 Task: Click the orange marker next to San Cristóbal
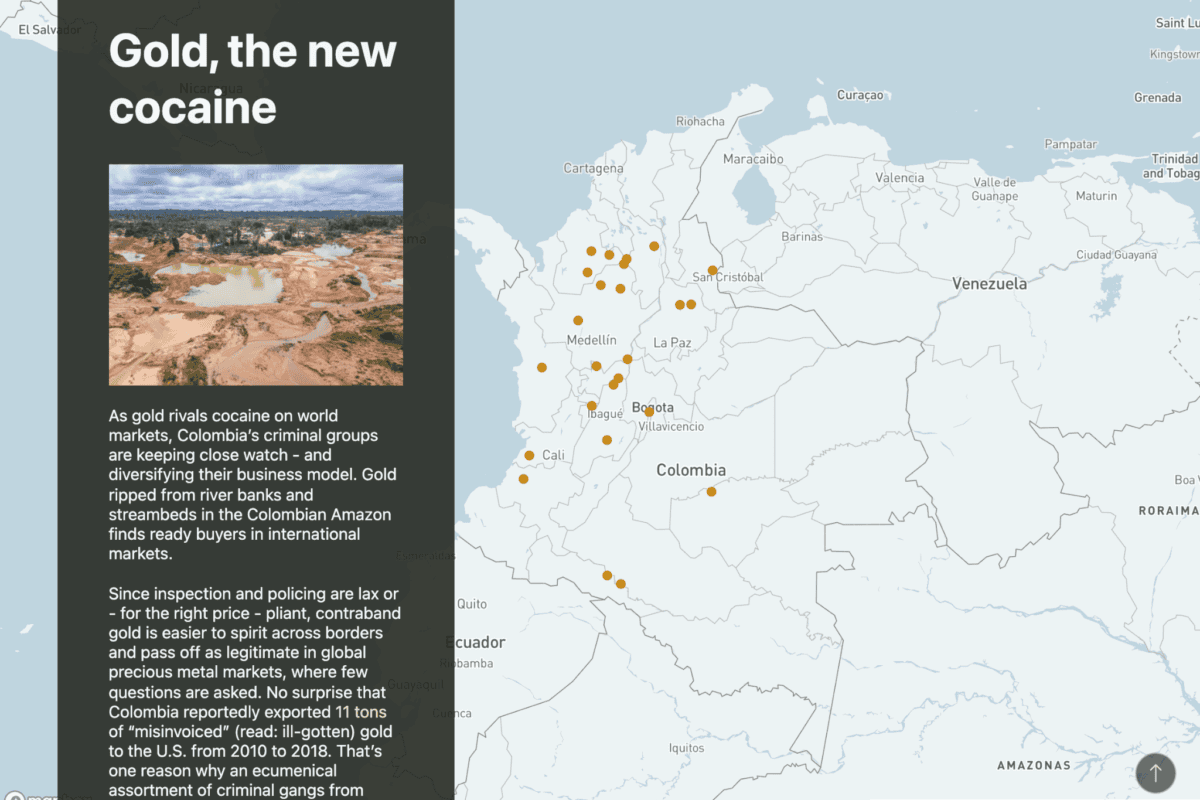pyautogui.click(x=713, y=270)
